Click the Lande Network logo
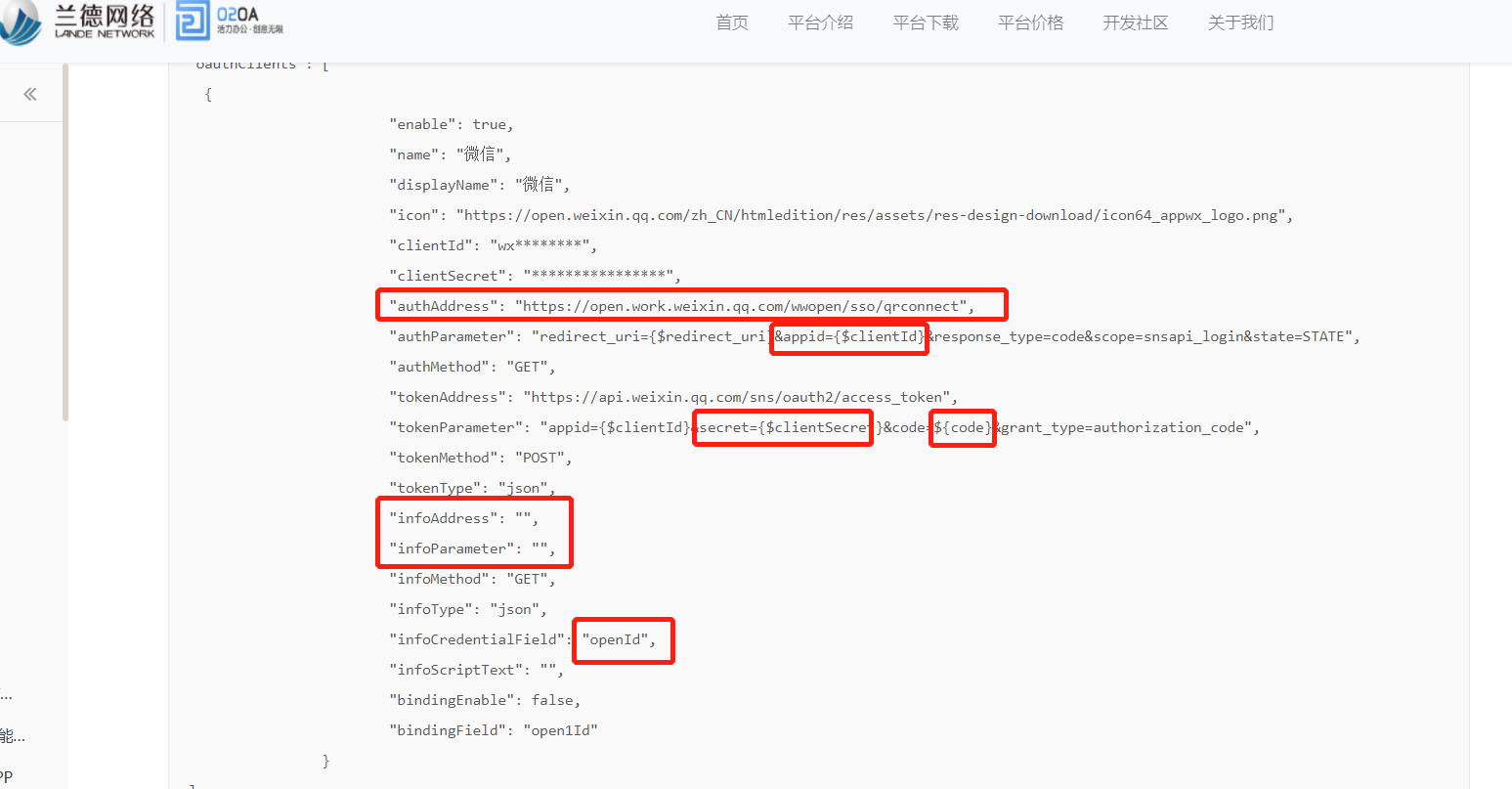The height and width of the screenshot is (789, 1512). [x=77, y=22]
